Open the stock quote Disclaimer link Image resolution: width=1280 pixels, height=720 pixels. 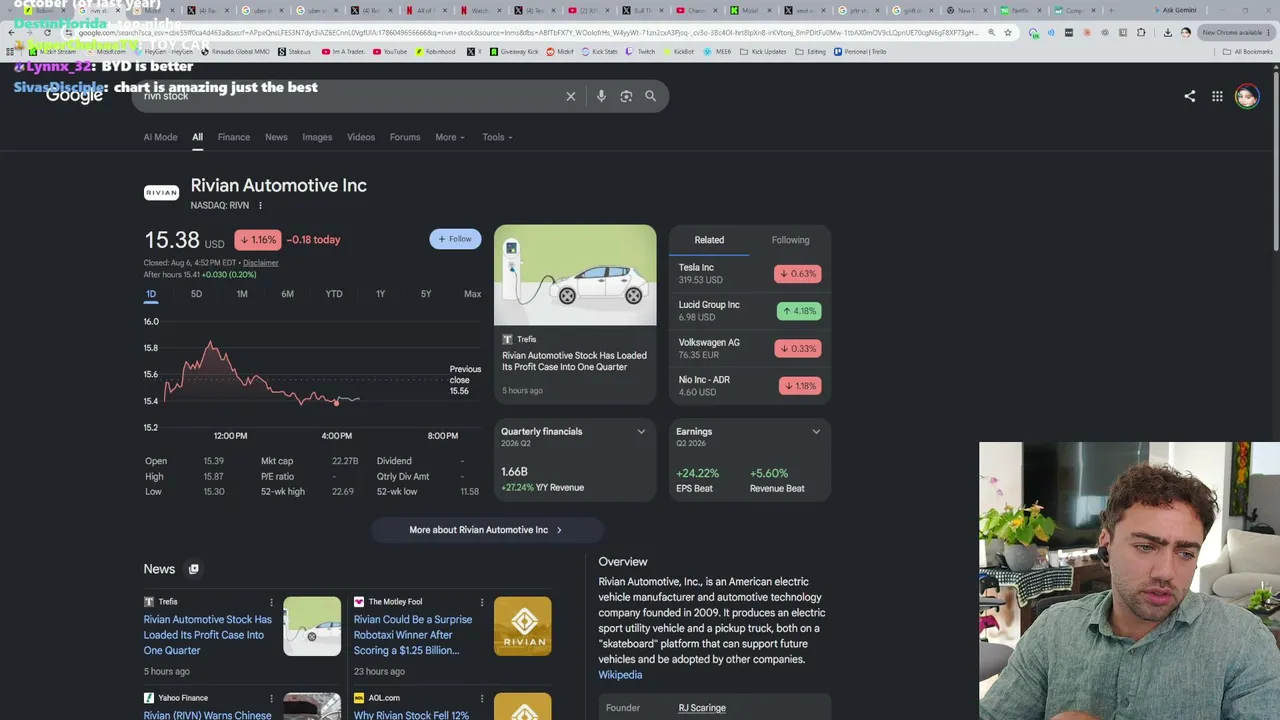260,263
